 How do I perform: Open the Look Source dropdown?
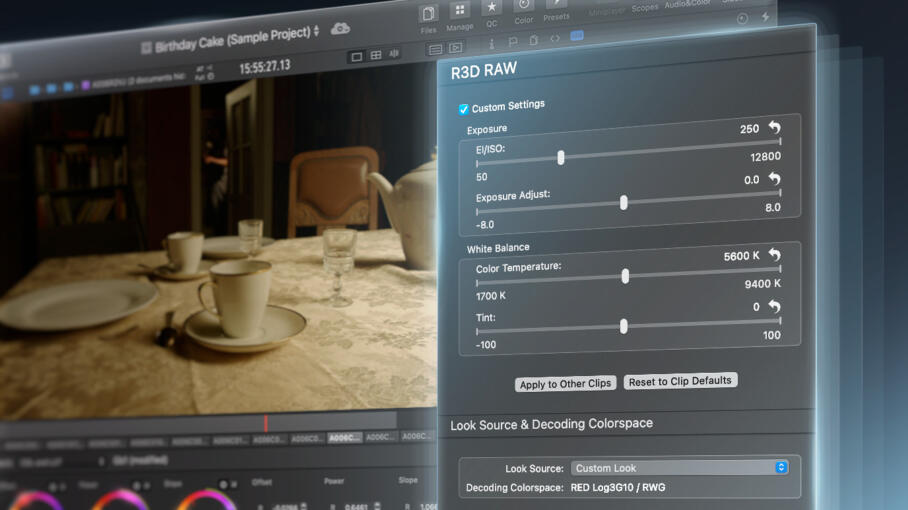pos(679,467)
